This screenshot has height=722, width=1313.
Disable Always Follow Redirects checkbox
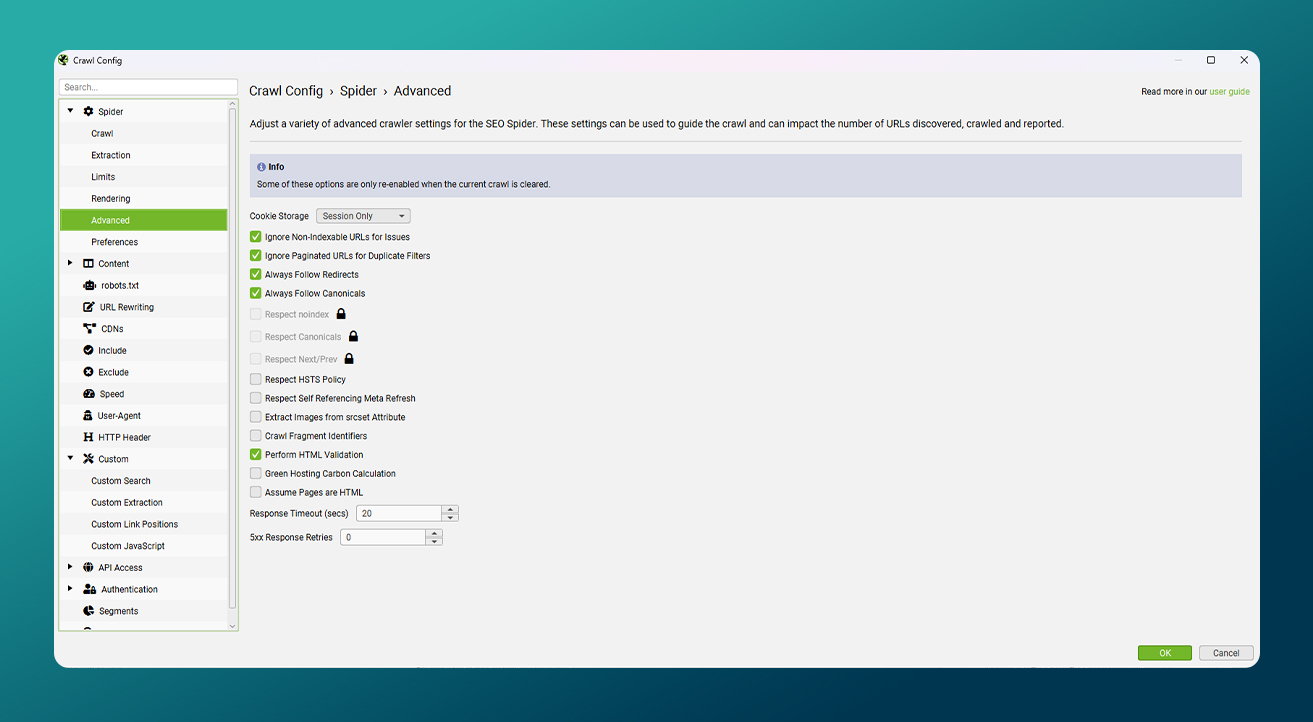coord(256,275)
